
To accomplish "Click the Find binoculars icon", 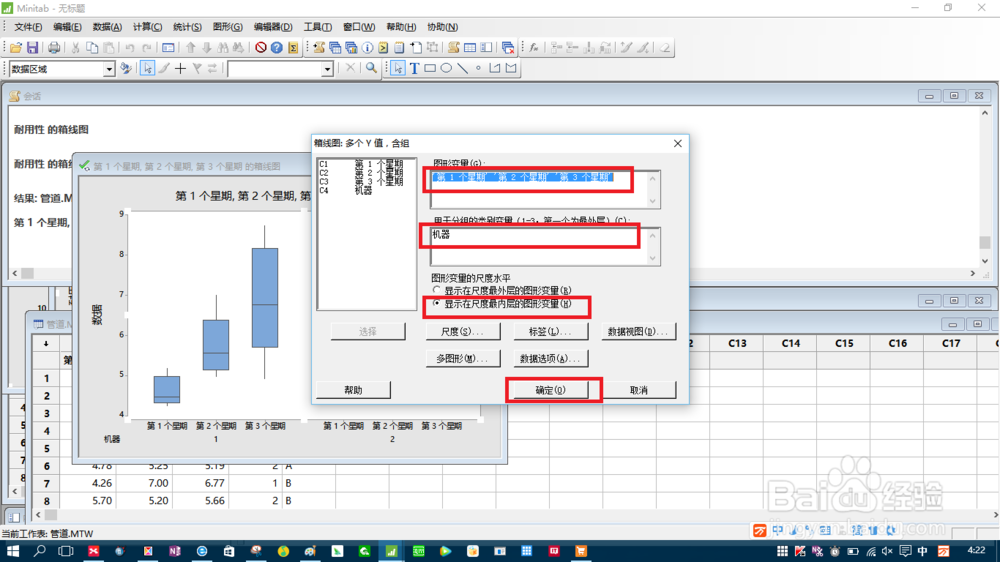I will 223,48.
